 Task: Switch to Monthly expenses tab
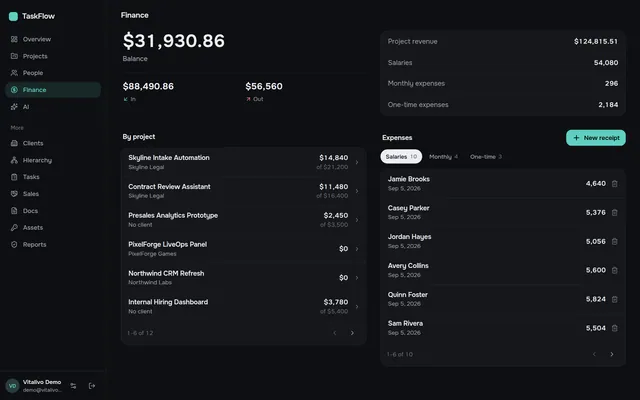coord(443,157)
